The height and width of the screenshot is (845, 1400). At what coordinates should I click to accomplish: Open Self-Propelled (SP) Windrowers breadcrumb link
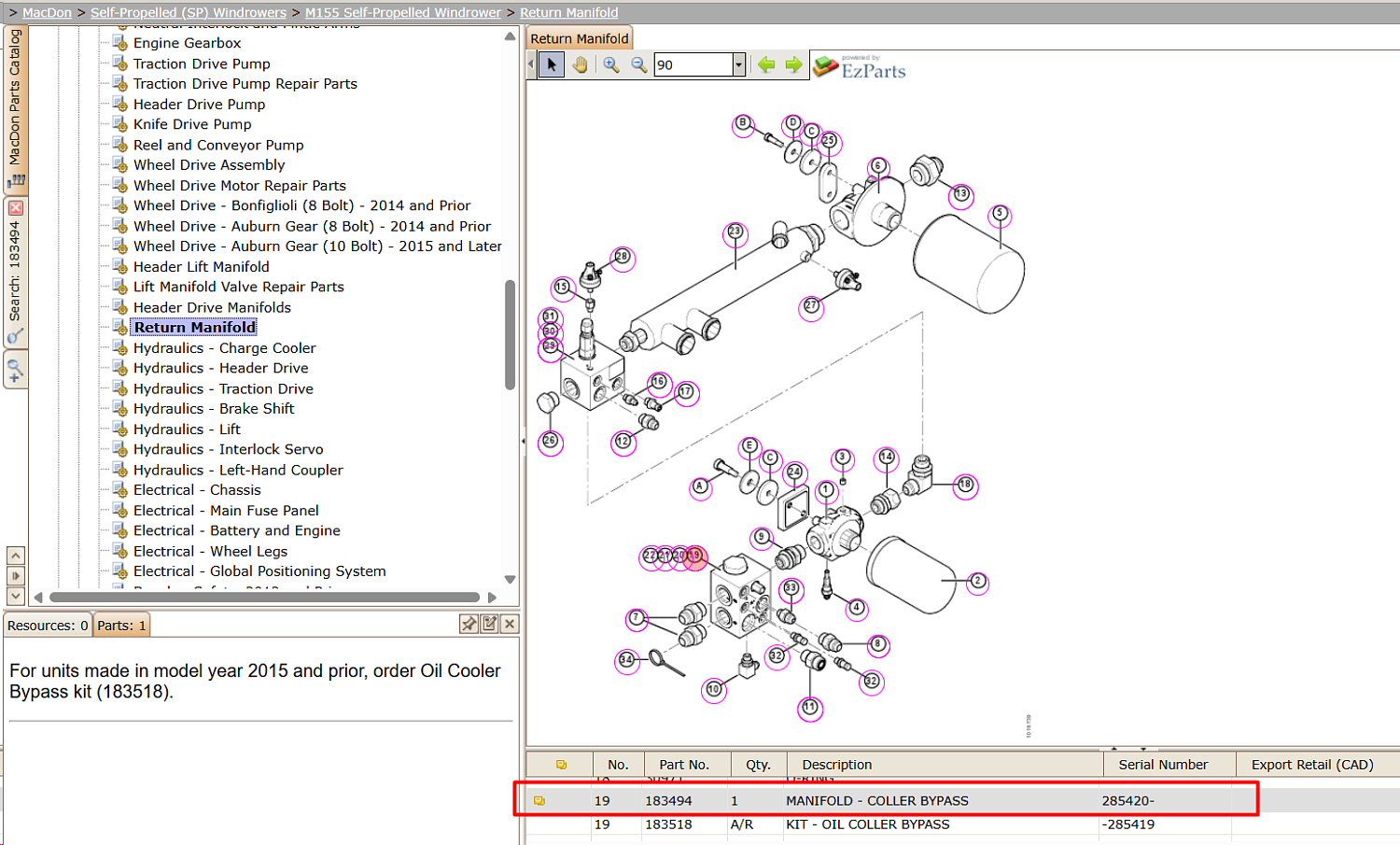pos(189,13)
